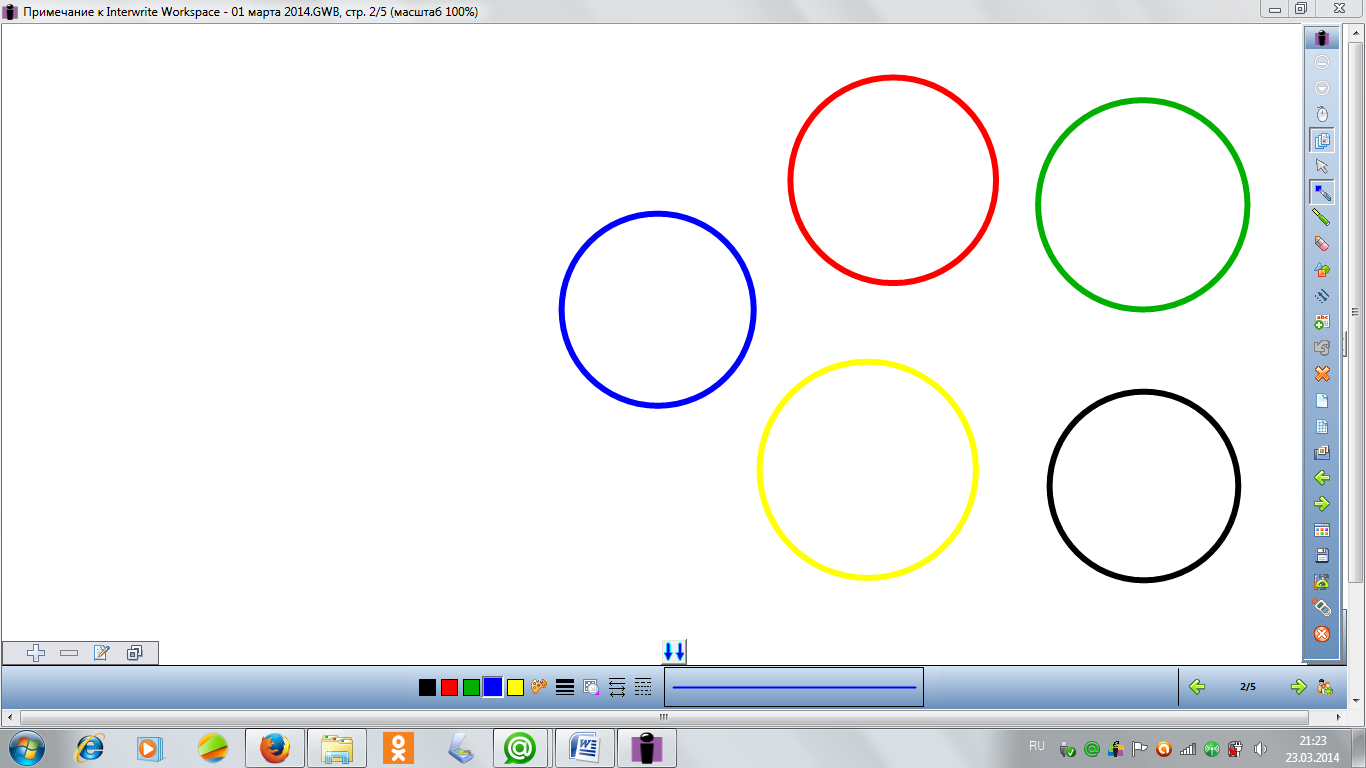Save file with floppy disk icon
The height and width of the screenshot is (768, 1366).
tap(1322, 556)
